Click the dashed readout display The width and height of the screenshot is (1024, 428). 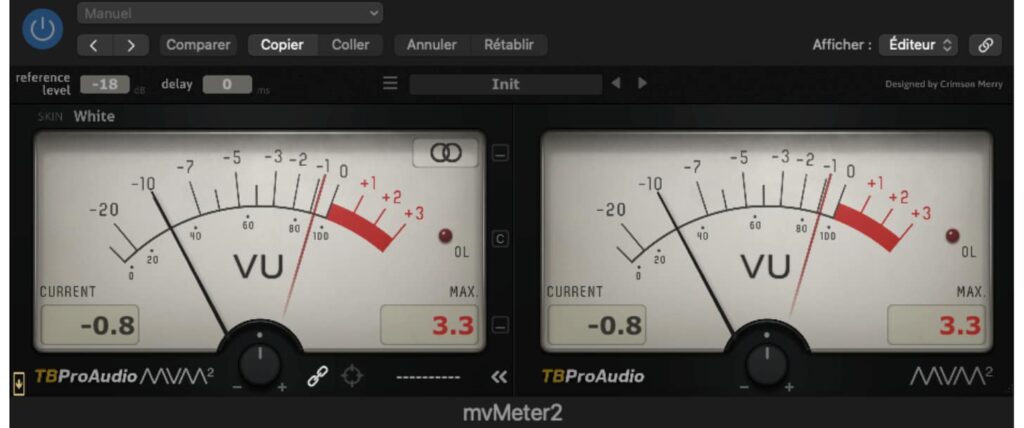(428, 378)
